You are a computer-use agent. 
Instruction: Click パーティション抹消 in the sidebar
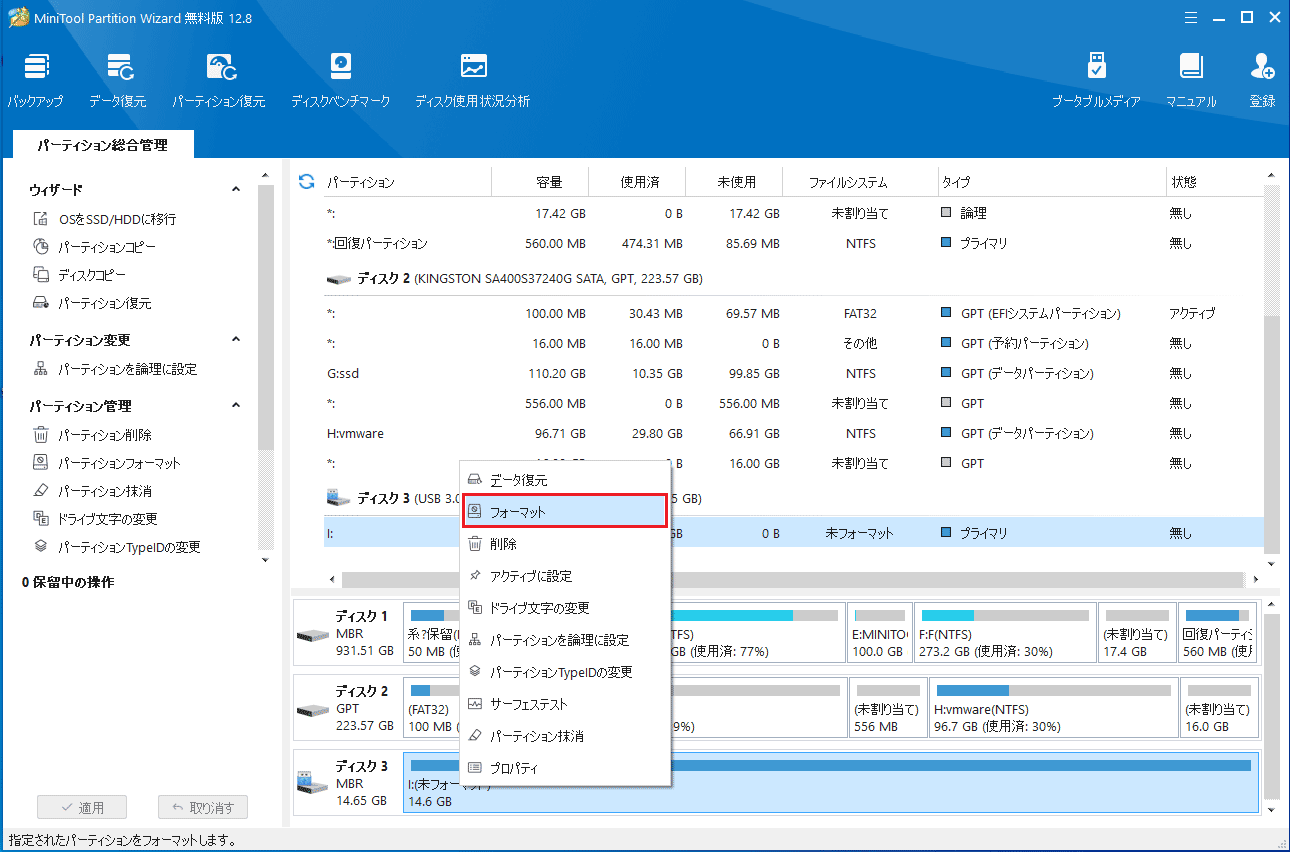93,491
